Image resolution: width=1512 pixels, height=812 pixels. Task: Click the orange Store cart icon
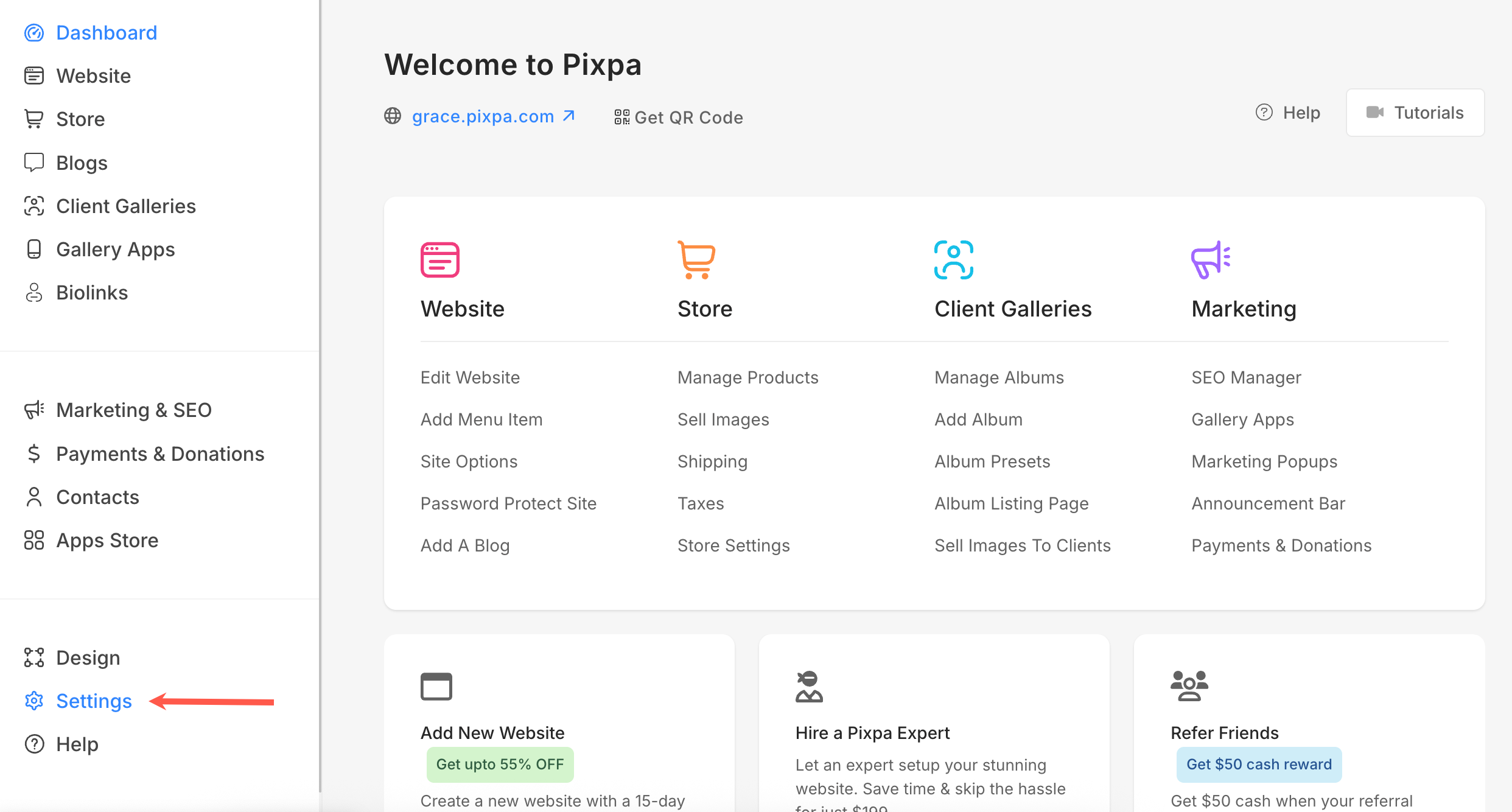696,260
